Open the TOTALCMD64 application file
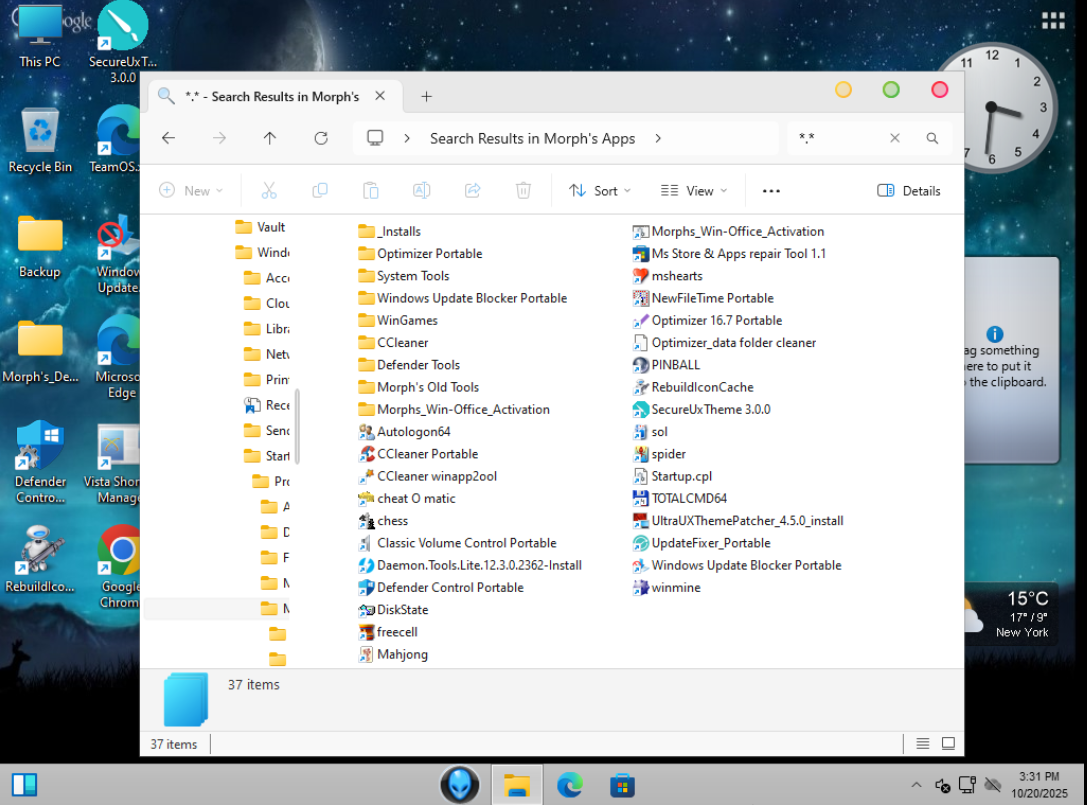The width and height of the screenshot is (1087, 805). [688, 498]
